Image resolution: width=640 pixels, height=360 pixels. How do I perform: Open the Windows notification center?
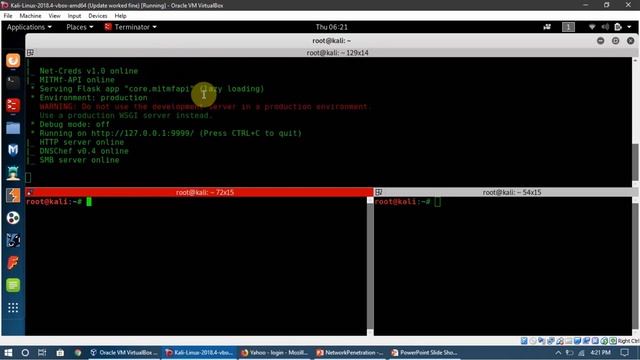pos(624,353)
